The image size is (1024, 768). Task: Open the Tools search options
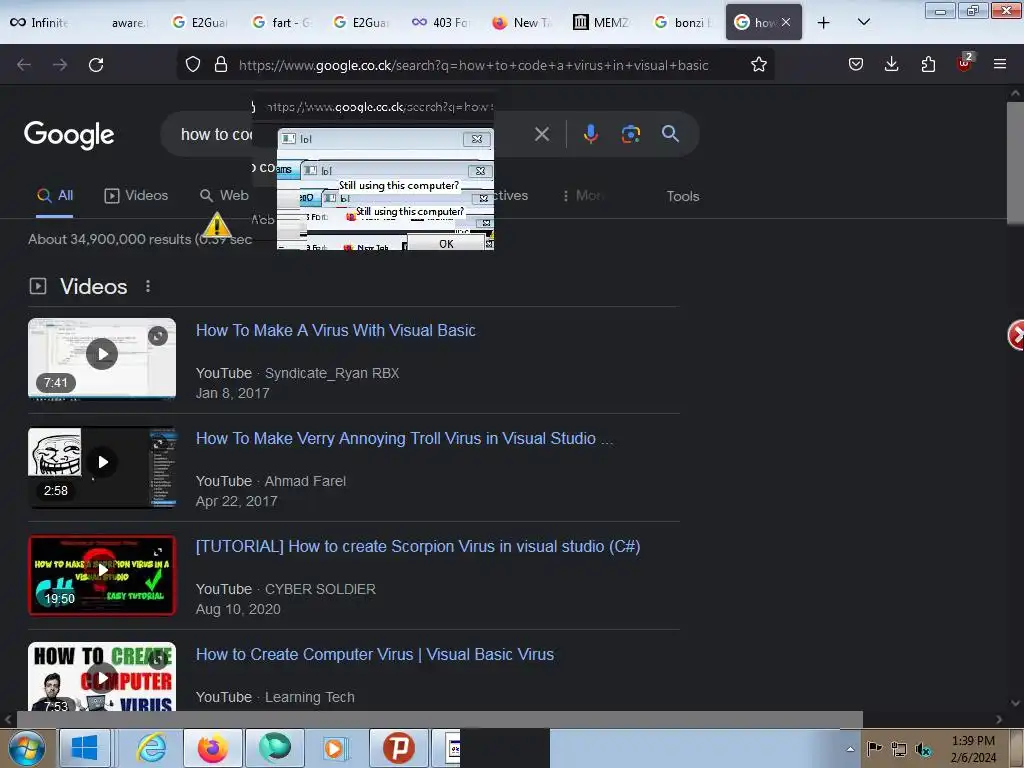pyautogui.click(x=682, y=196)
